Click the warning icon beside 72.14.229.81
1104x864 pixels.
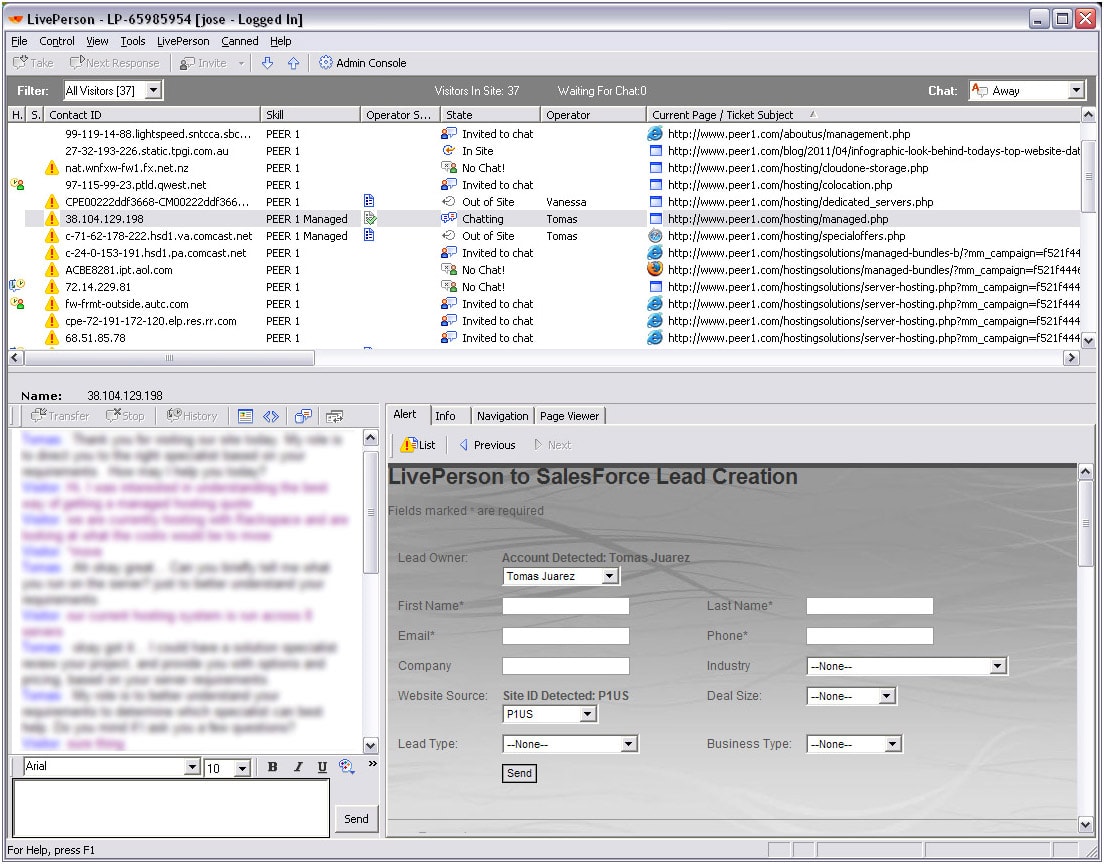pos(51,287)
